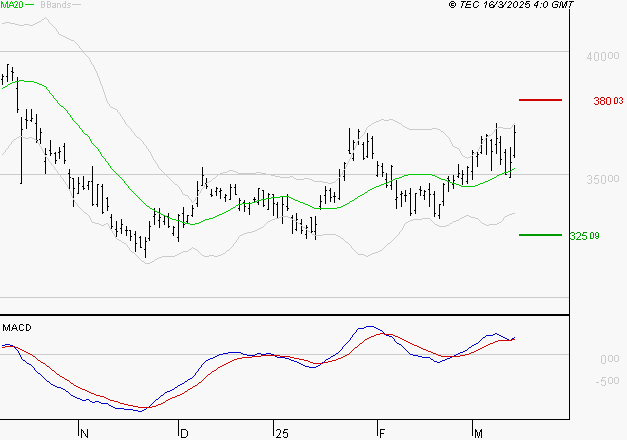Viewport: 627px width, 440px height.
Task: Click the red 380.03 resistance line
Action: [540, 100]
